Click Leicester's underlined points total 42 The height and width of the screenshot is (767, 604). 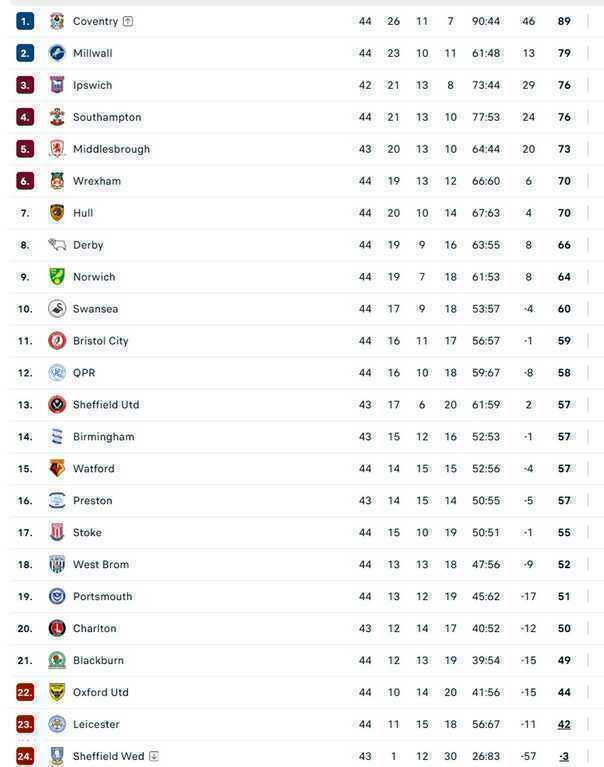tap(564, 724)
